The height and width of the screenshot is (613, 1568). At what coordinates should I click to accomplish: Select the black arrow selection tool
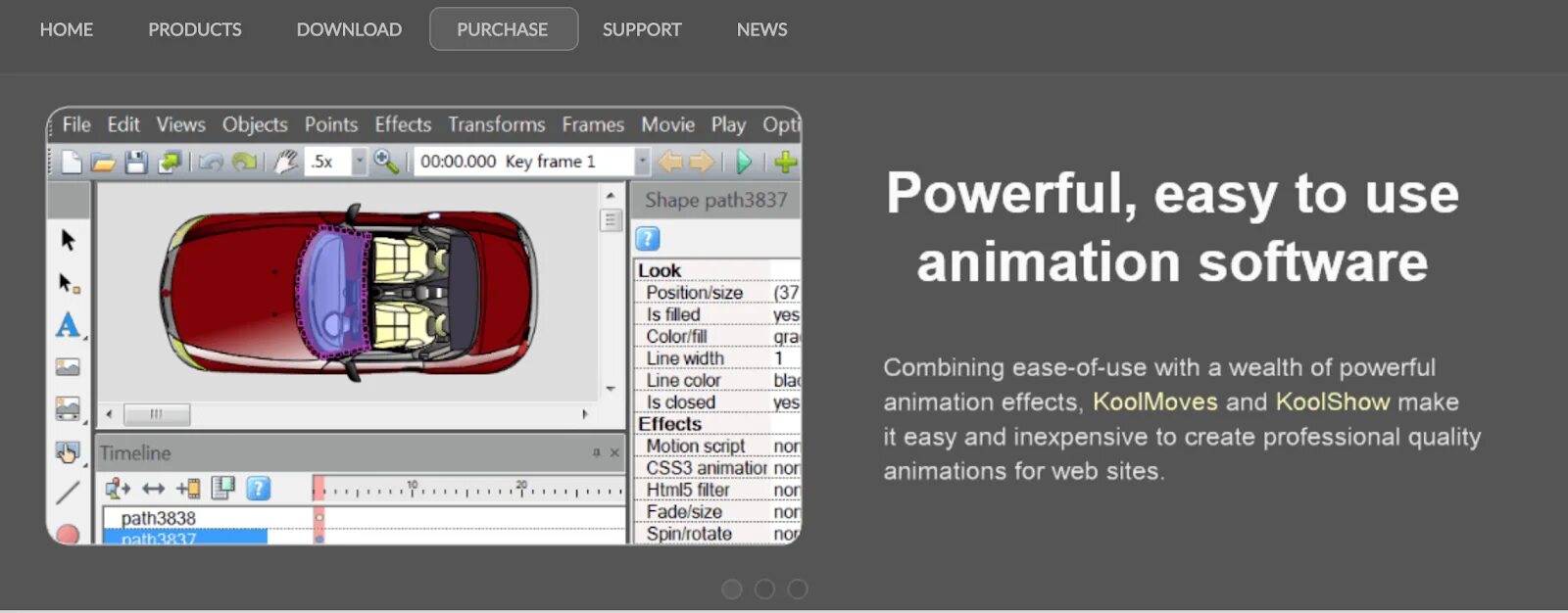tap(68, 240)
